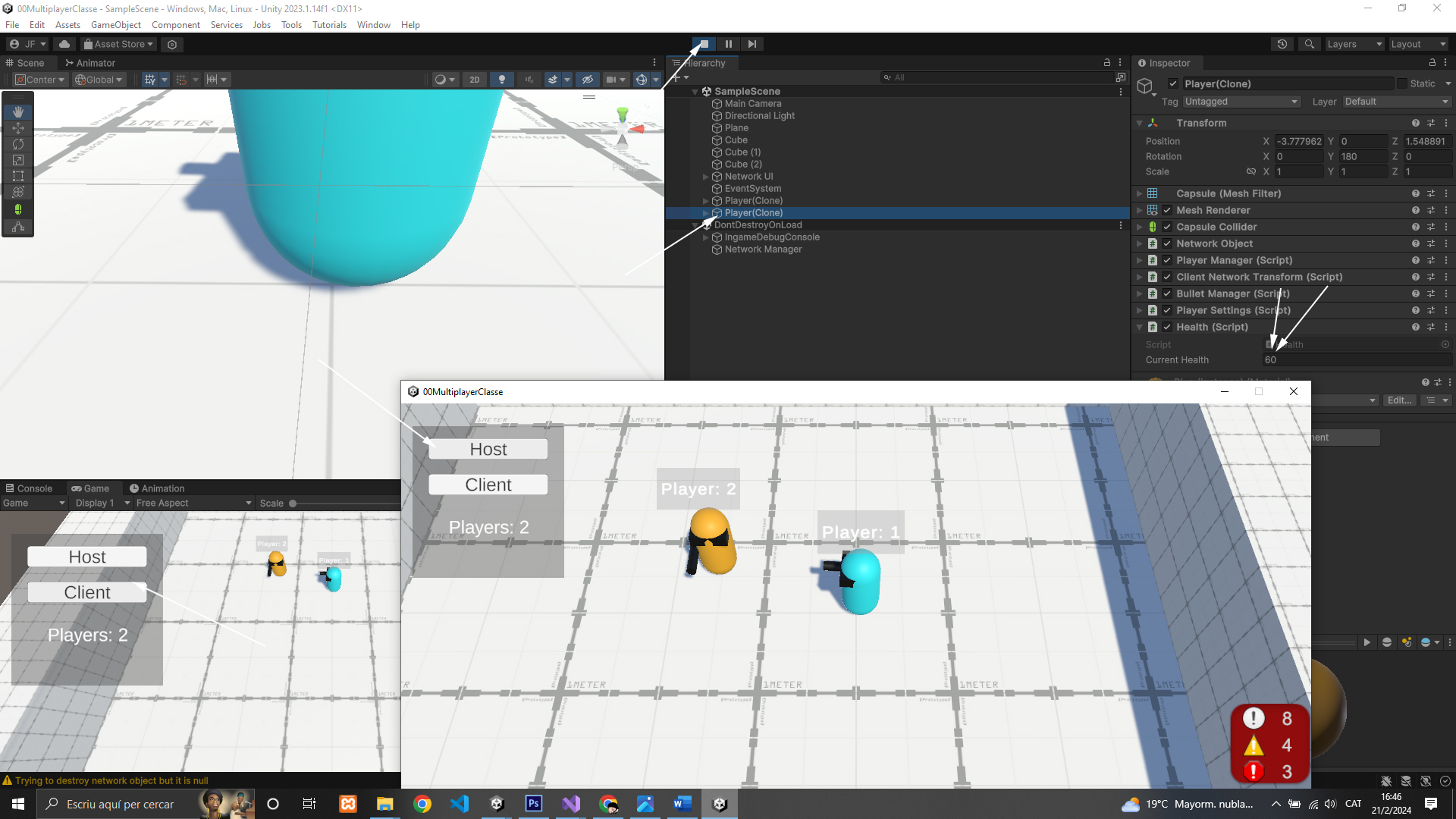Toggle 2D view mode in Scene

tap(475, 80)
